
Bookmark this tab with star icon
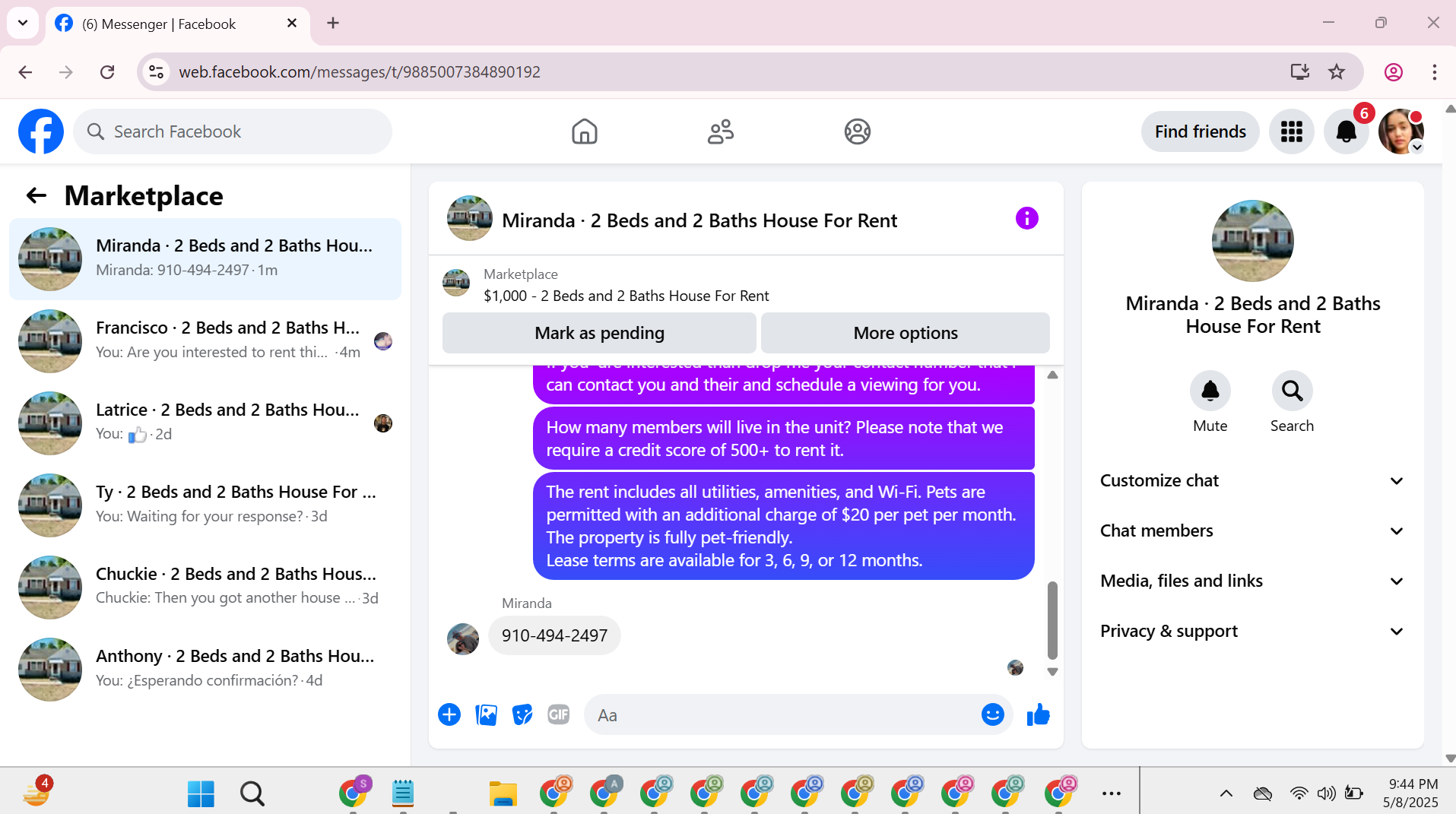(x=1337, y=72)
